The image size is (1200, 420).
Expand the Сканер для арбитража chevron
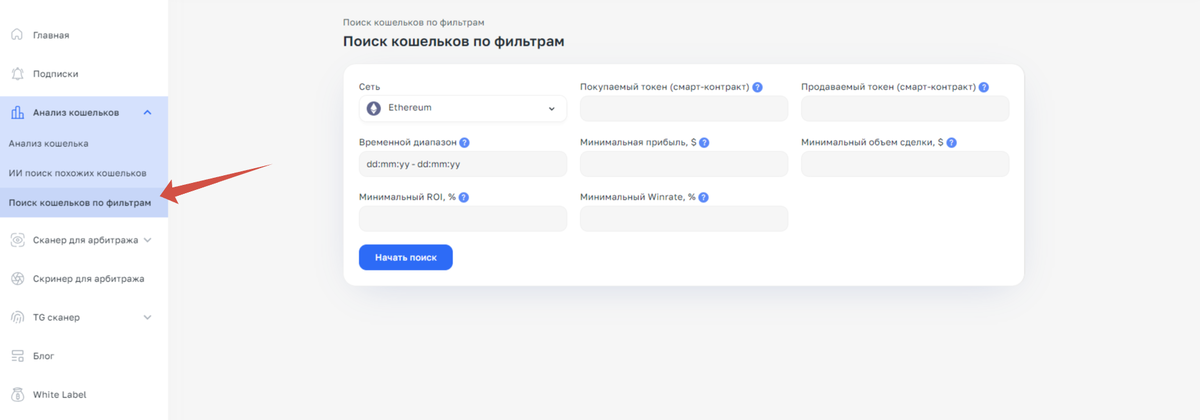coord(148,240)
